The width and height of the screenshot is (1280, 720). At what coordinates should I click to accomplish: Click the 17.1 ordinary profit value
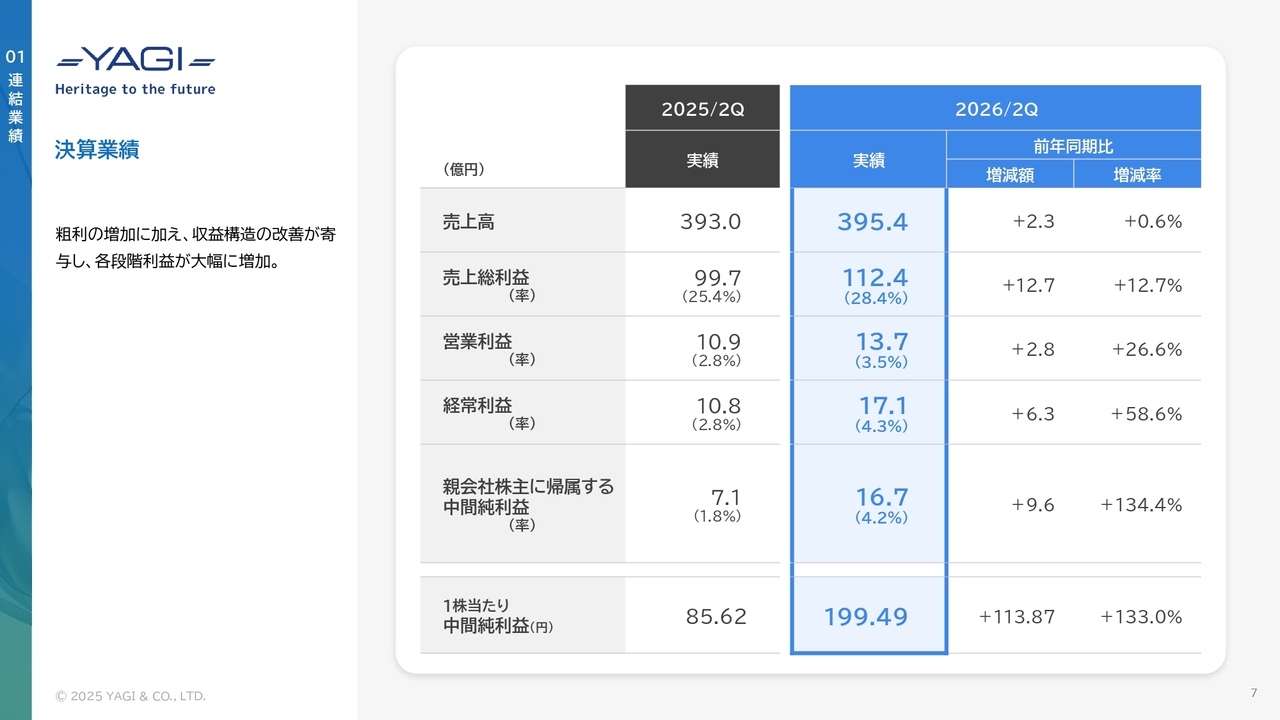point(882,405)
